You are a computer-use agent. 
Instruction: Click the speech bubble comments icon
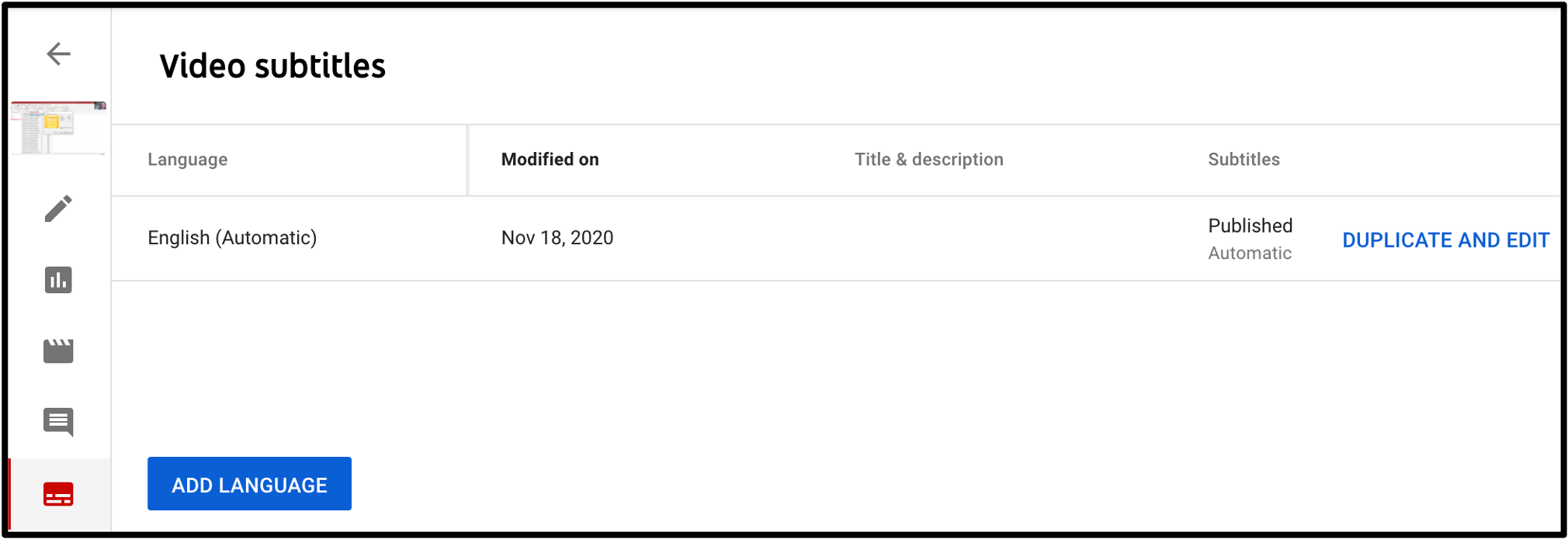point(58,422)
